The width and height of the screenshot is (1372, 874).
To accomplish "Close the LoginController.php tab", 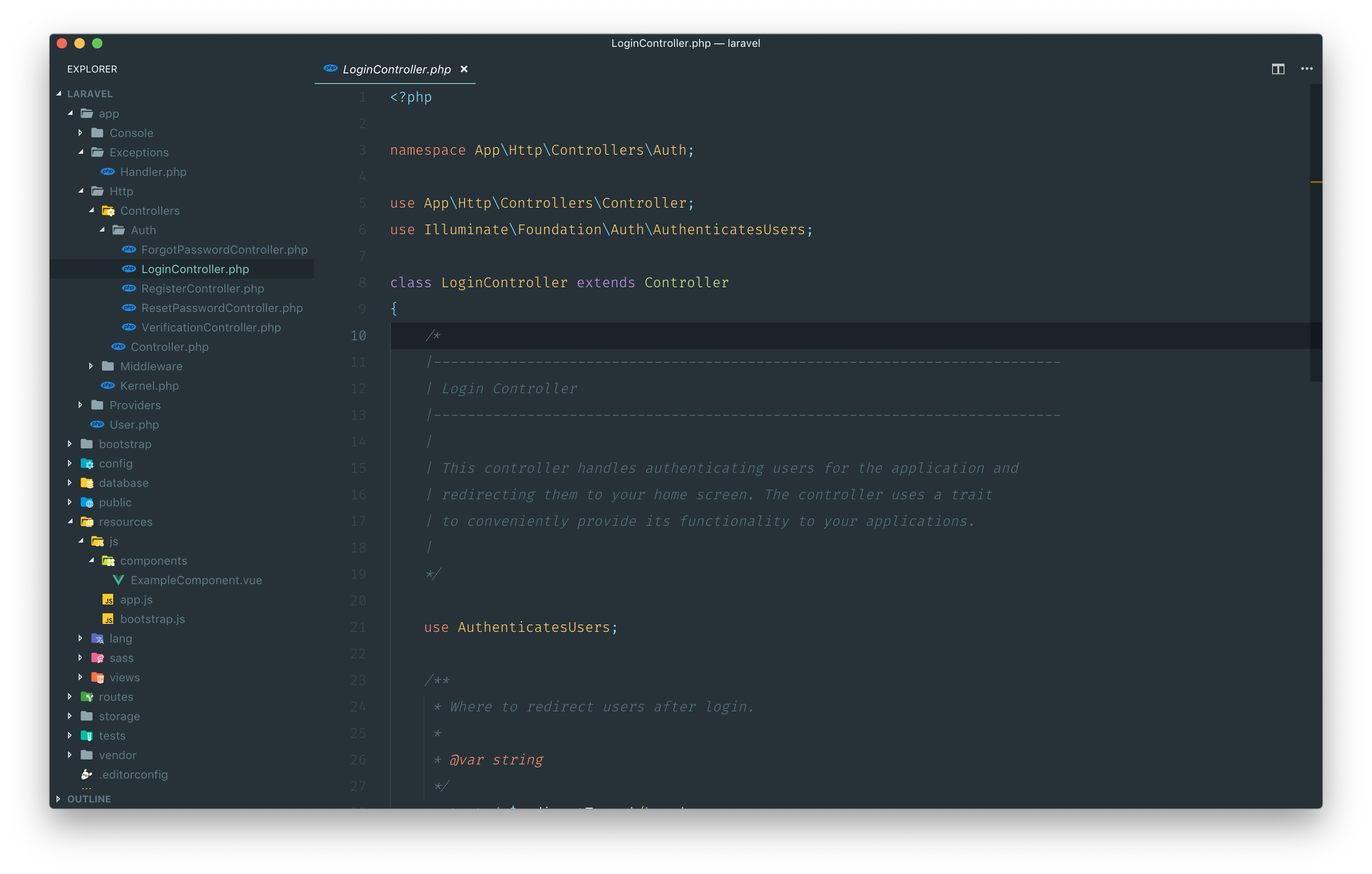I will pos(464,69).
